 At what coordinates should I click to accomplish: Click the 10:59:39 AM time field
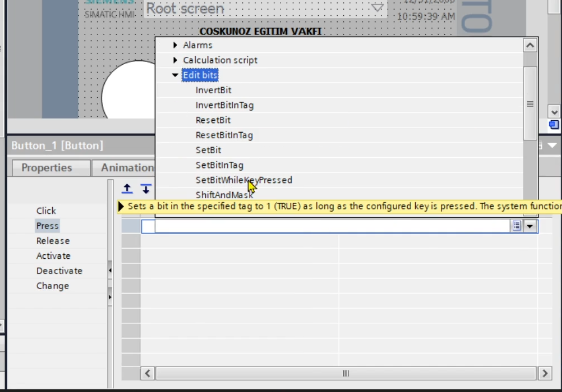tap(426, 16)
